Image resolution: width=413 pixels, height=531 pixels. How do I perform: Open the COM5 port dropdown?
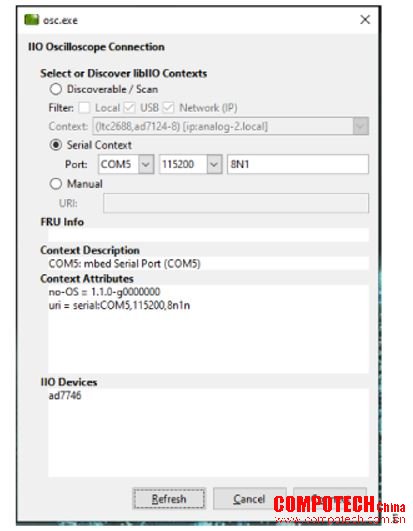tap(146, 164)
